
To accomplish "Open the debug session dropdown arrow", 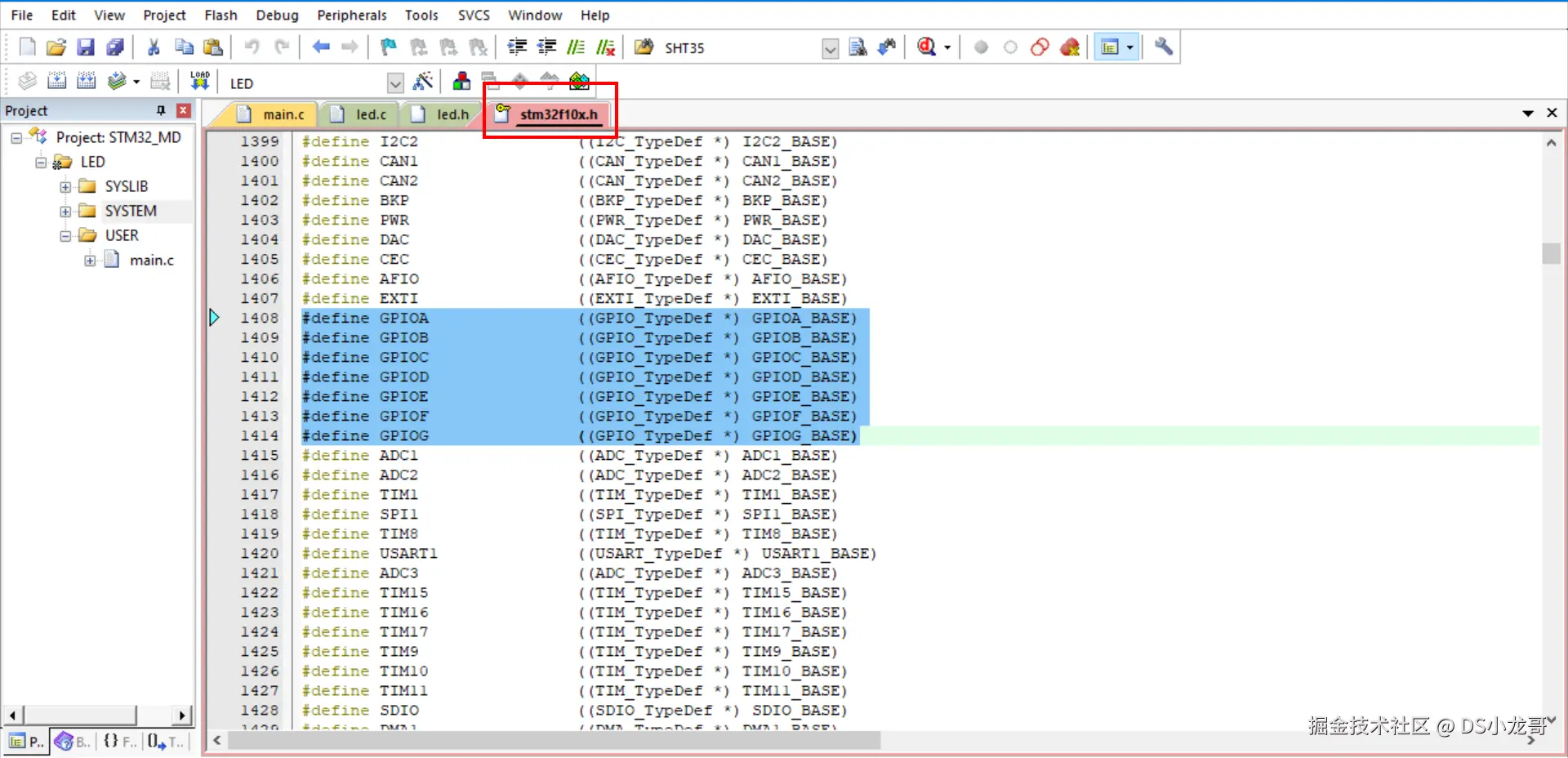I will (947, 47).
